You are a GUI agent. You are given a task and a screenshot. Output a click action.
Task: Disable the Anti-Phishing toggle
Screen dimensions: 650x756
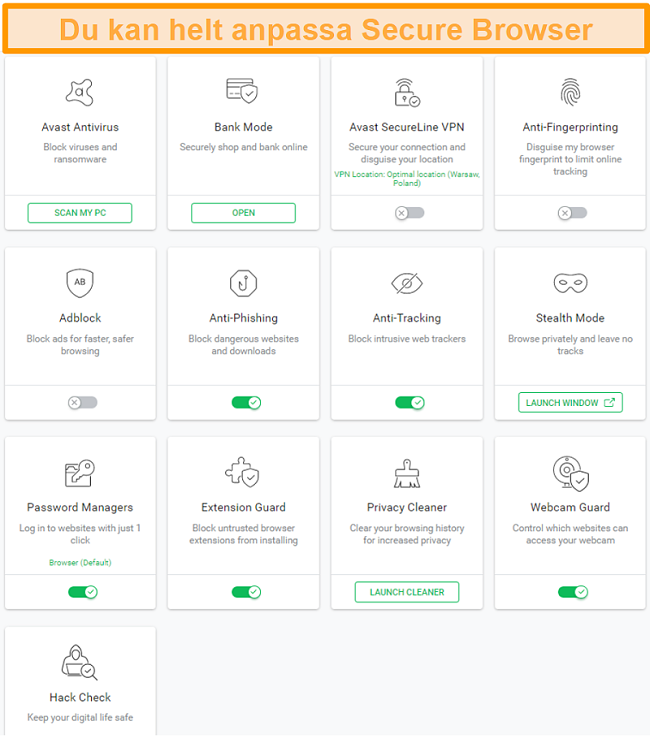click(x=246, y=403)
